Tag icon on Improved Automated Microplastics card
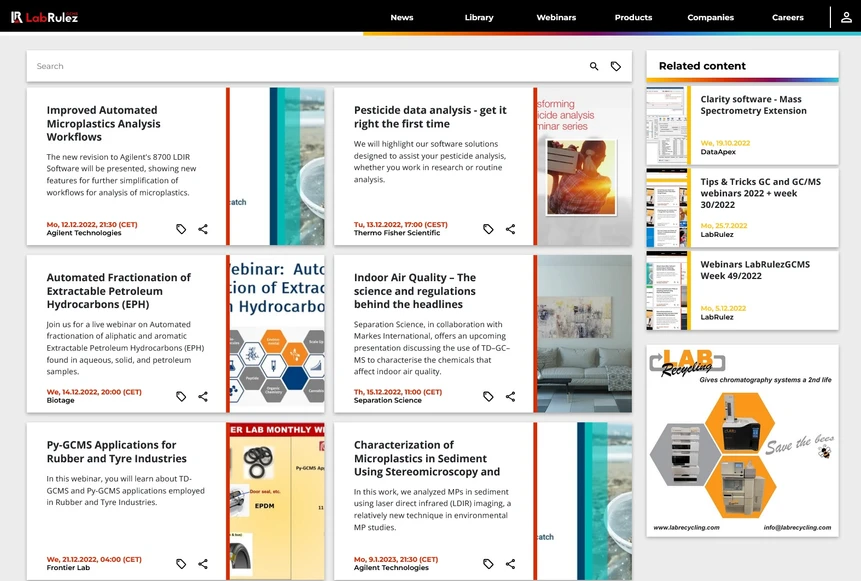Viewport: 861px width, 581px height. tap(181, 229)
